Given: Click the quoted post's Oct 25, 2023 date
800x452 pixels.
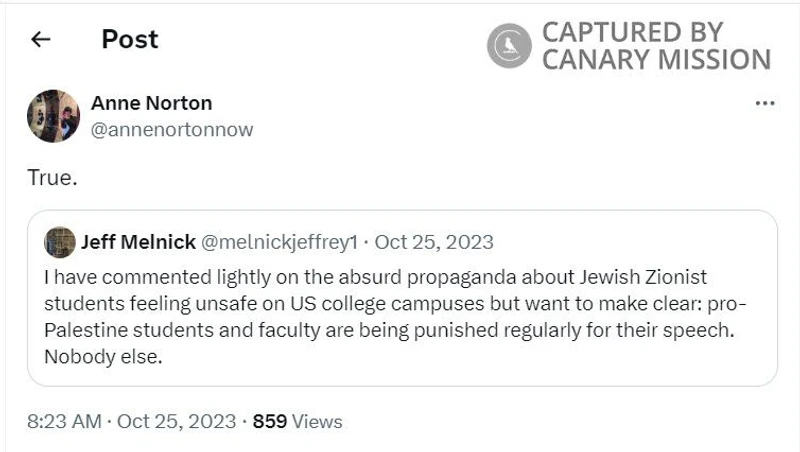Looking at the screenshot, I should click(x=434, y=242).
